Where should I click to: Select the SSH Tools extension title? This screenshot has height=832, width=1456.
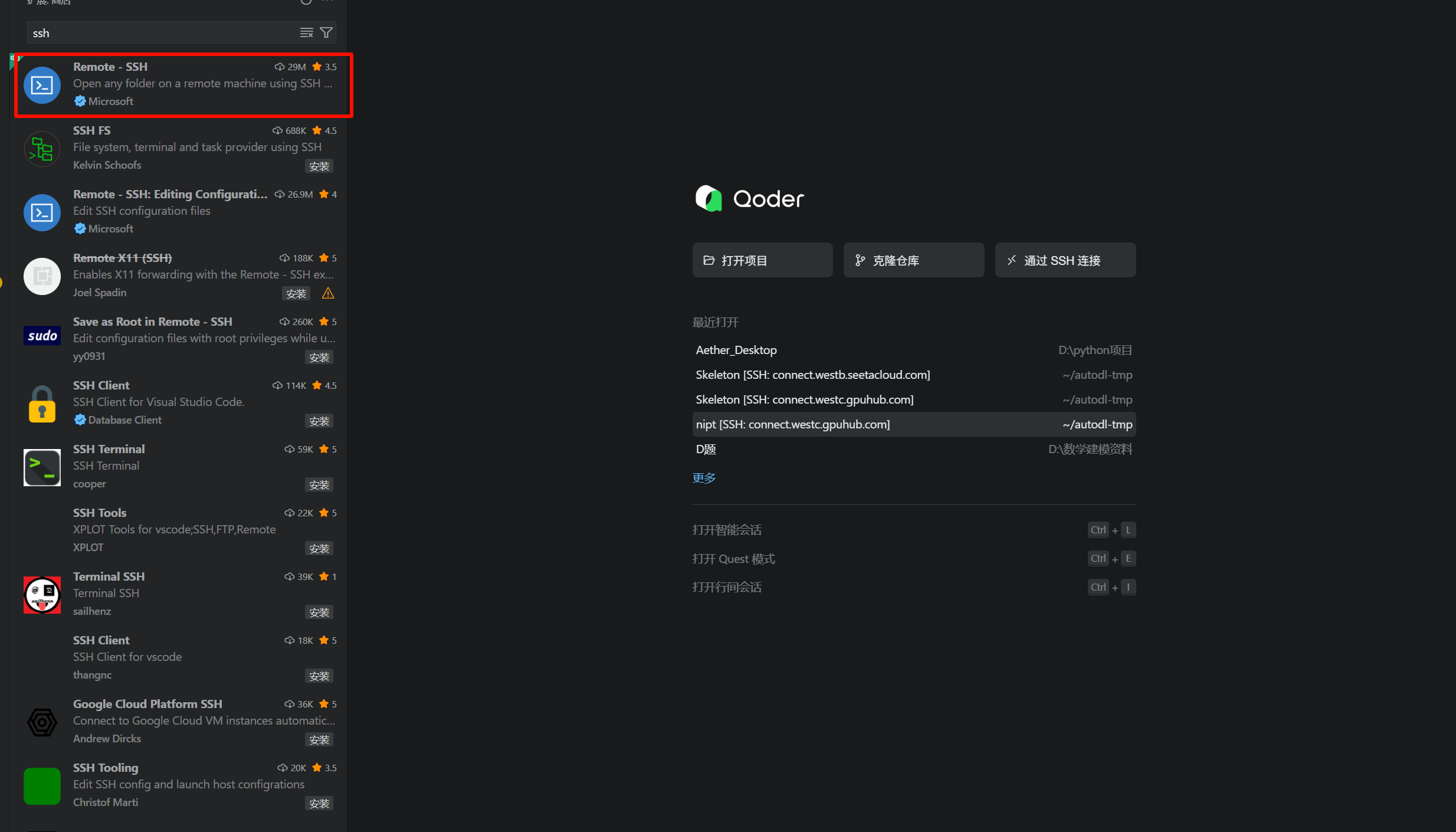100,513
